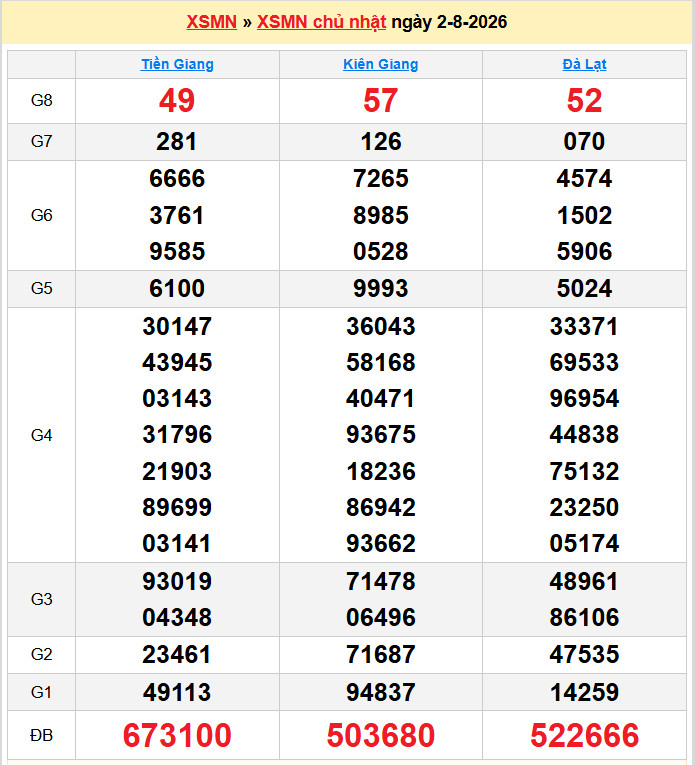Screen dimensions: 695x765
Task: Click the G6 number 9585
Action: tap(177, 252)
